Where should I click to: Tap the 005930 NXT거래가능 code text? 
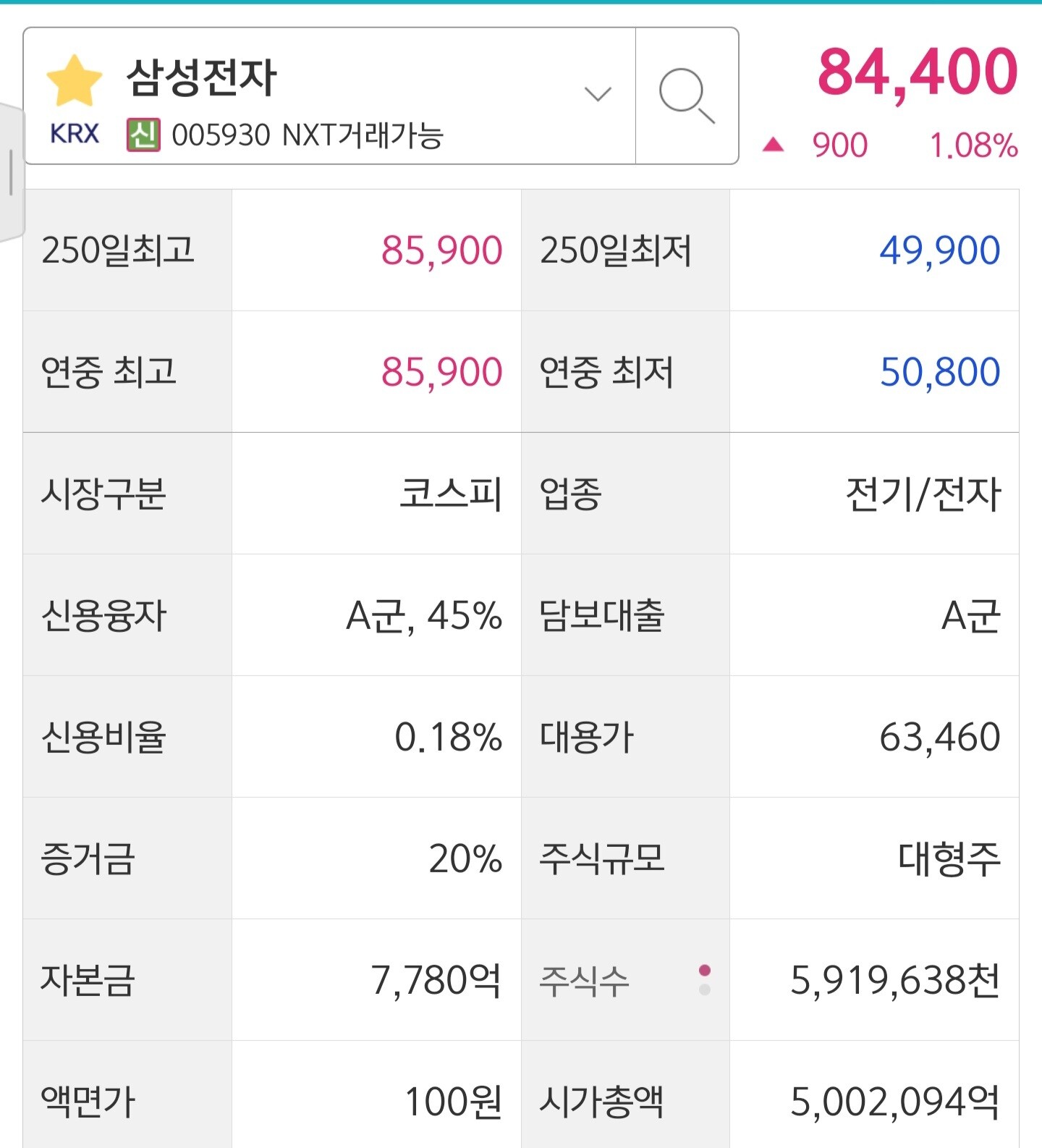point(308,135)
